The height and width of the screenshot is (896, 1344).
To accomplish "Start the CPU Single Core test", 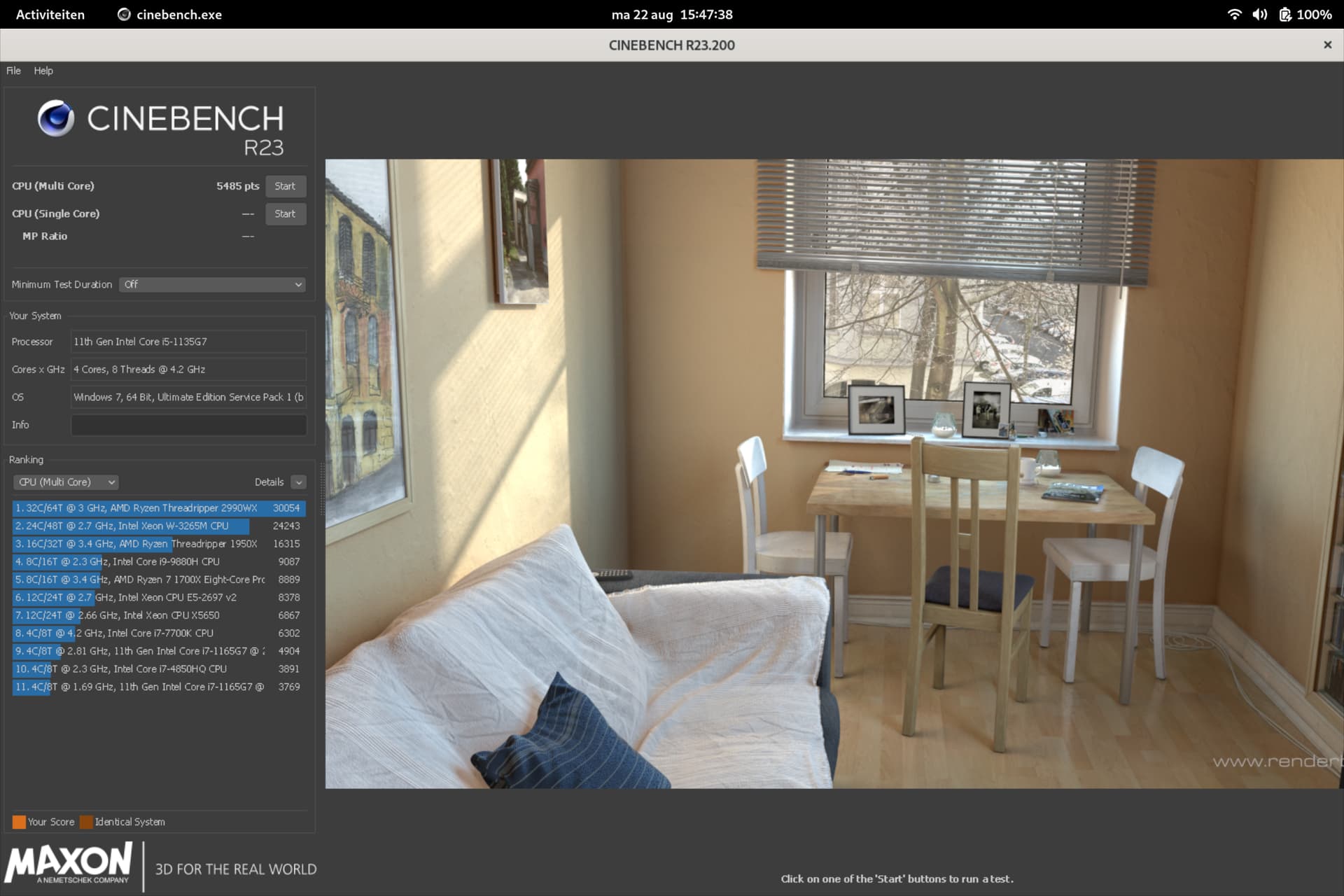I will coord(286,214).
